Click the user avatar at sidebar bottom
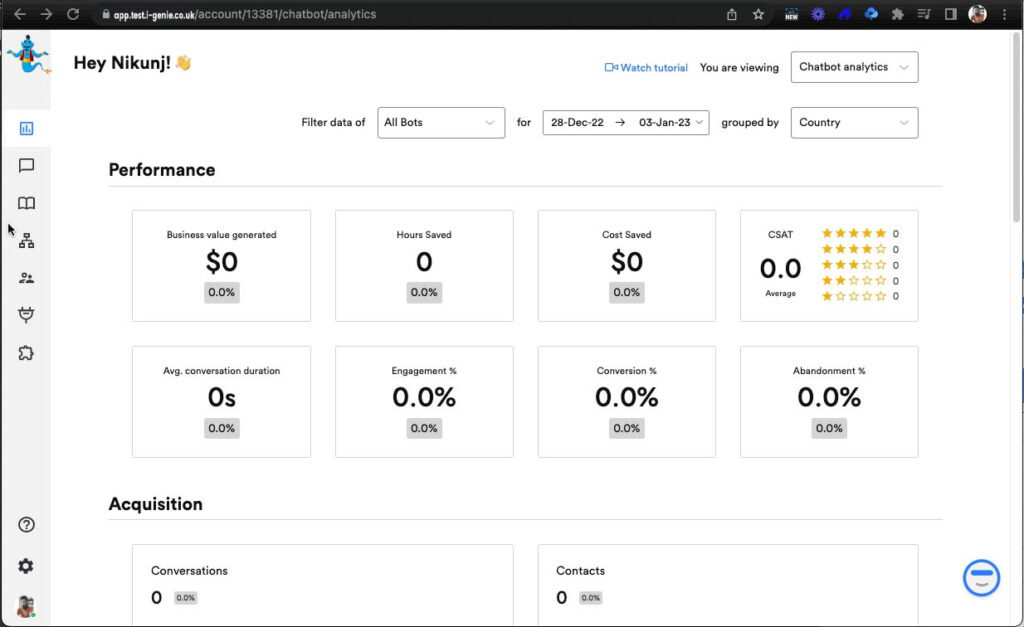The image size is (1024, 627). tap(26, 606)
